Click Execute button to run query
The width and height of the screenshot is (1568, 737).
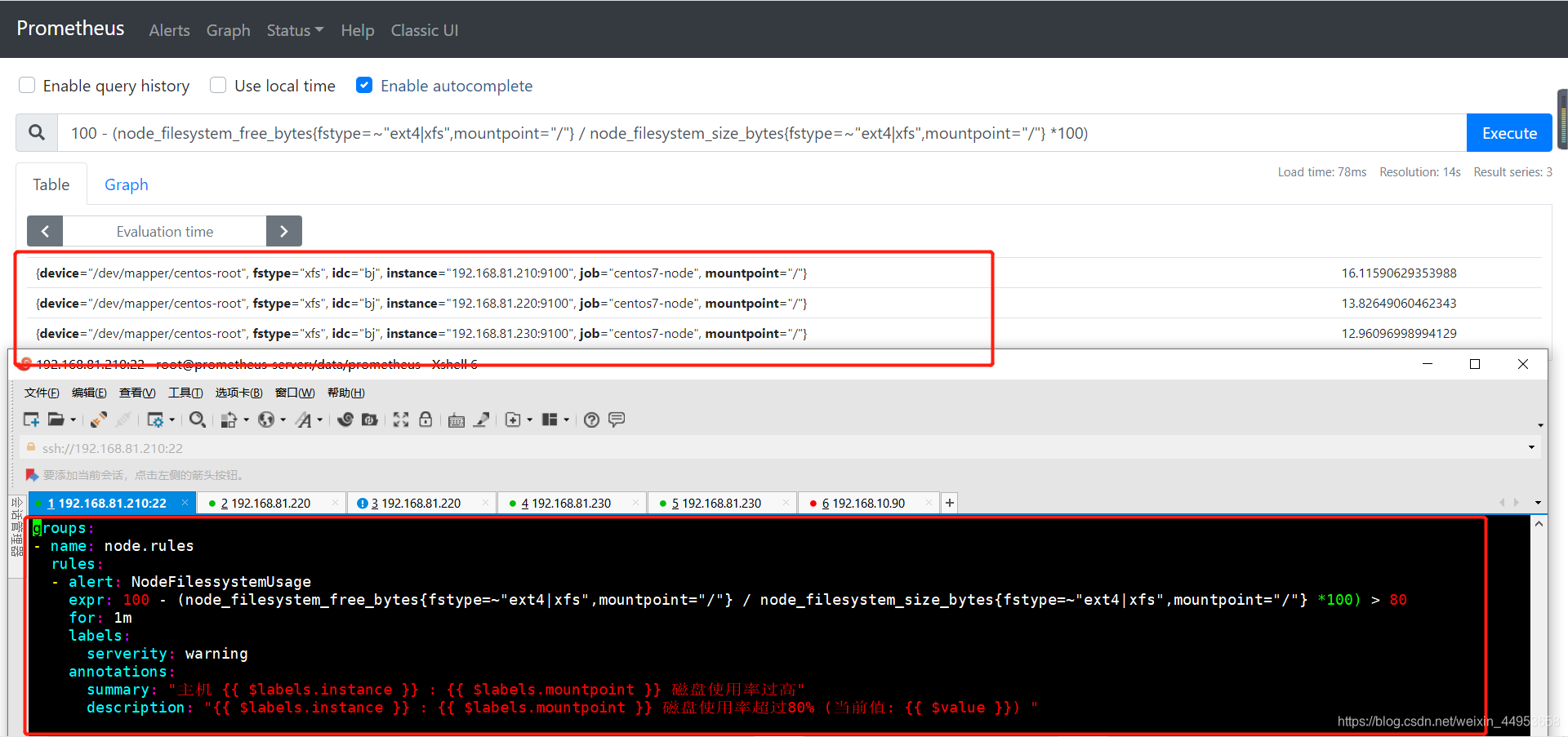point(1509,132)
